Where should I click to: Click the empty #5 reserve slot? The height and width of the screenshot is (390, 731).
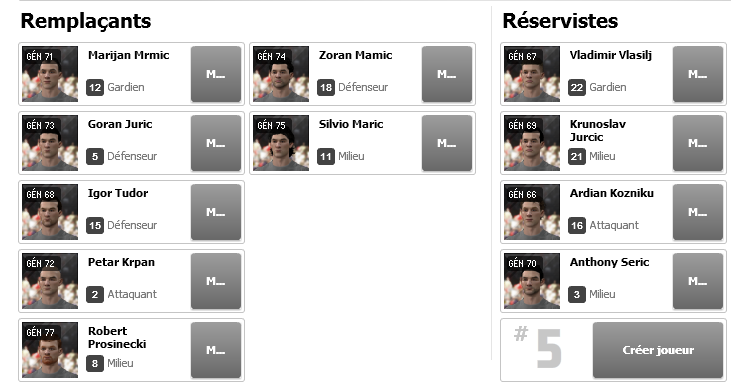613,350
